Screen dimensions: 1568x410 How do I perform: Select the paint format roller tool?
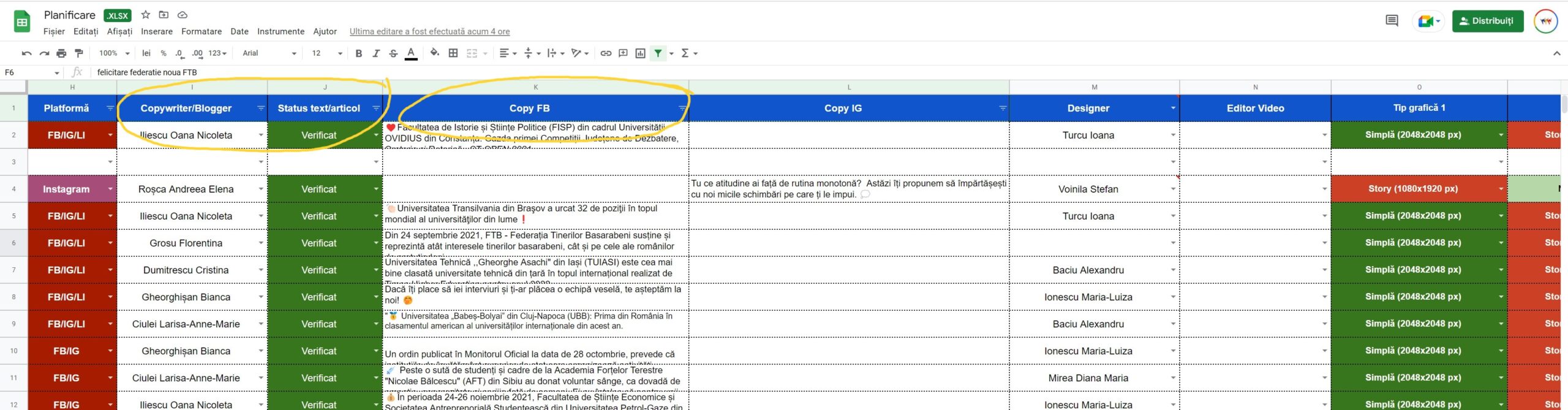78,53
